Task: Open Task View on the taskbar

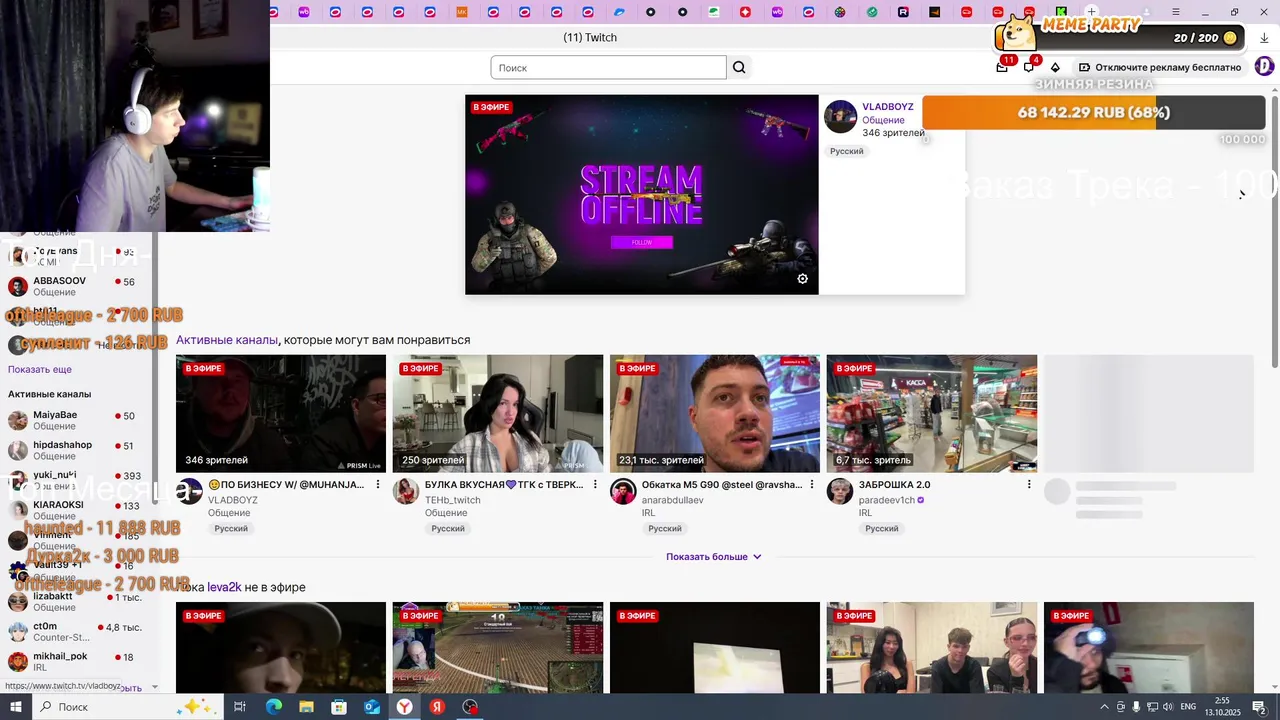Action: (240, 707)
